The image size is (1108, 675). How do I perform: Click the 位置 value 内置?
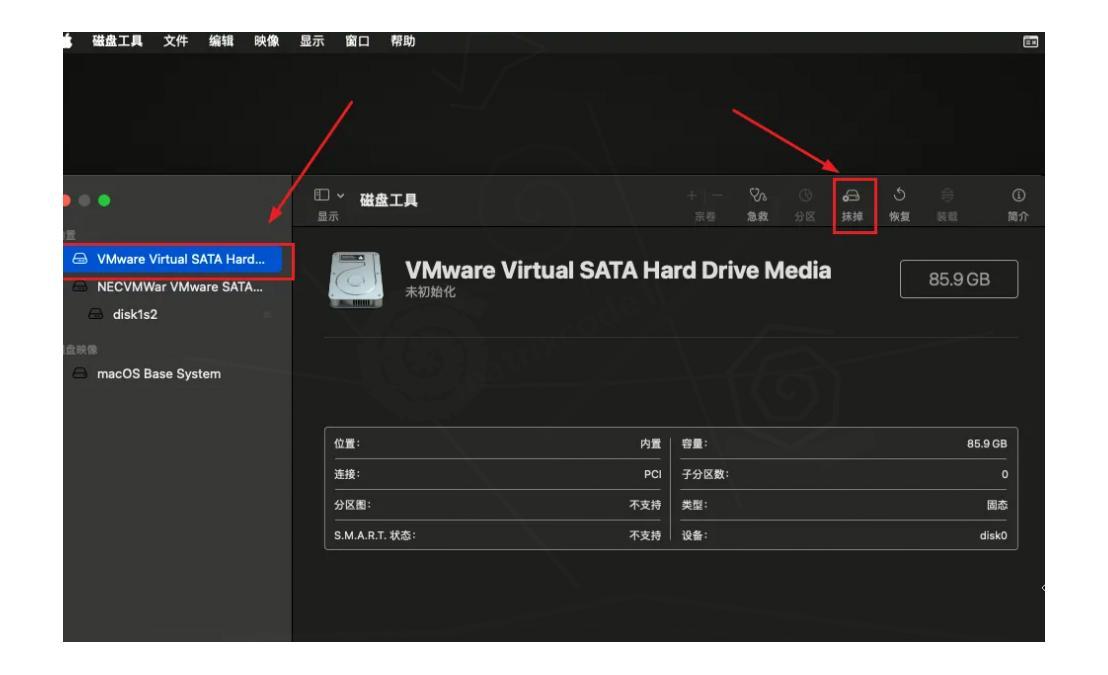[x=650, y=444]
